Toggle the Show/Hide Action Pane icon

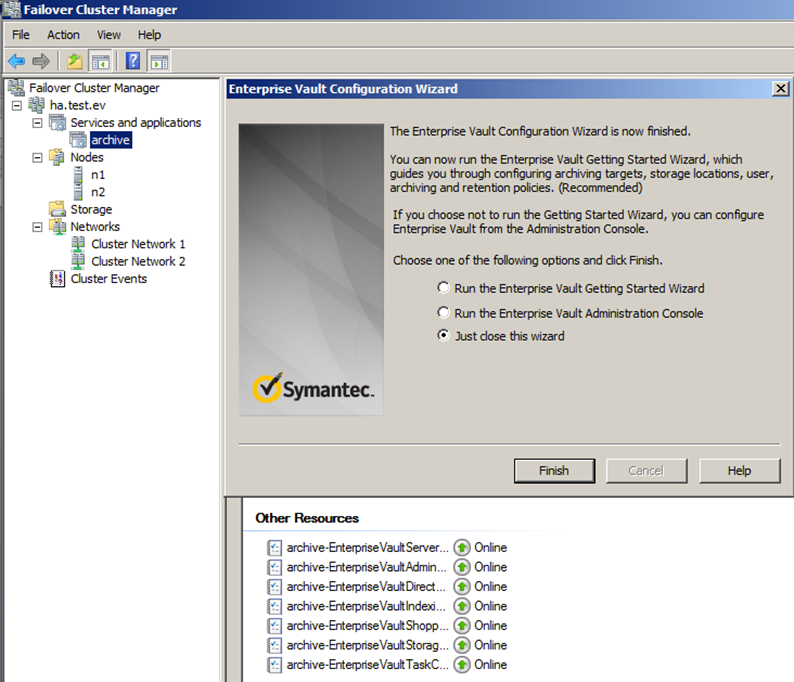[x=159, y=61]
